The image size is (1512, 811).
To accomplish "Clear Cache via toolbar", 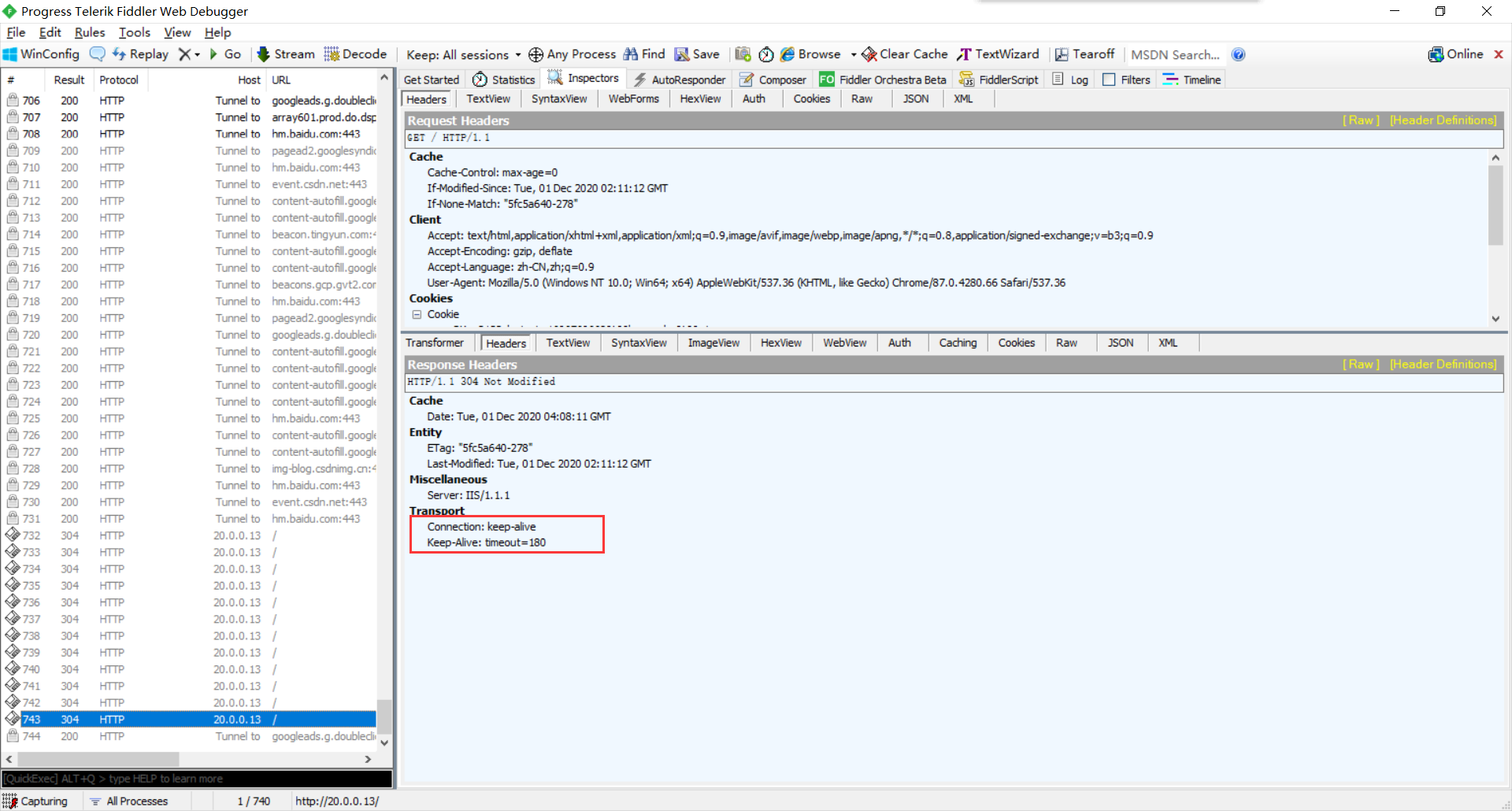I will coord(905,54).
